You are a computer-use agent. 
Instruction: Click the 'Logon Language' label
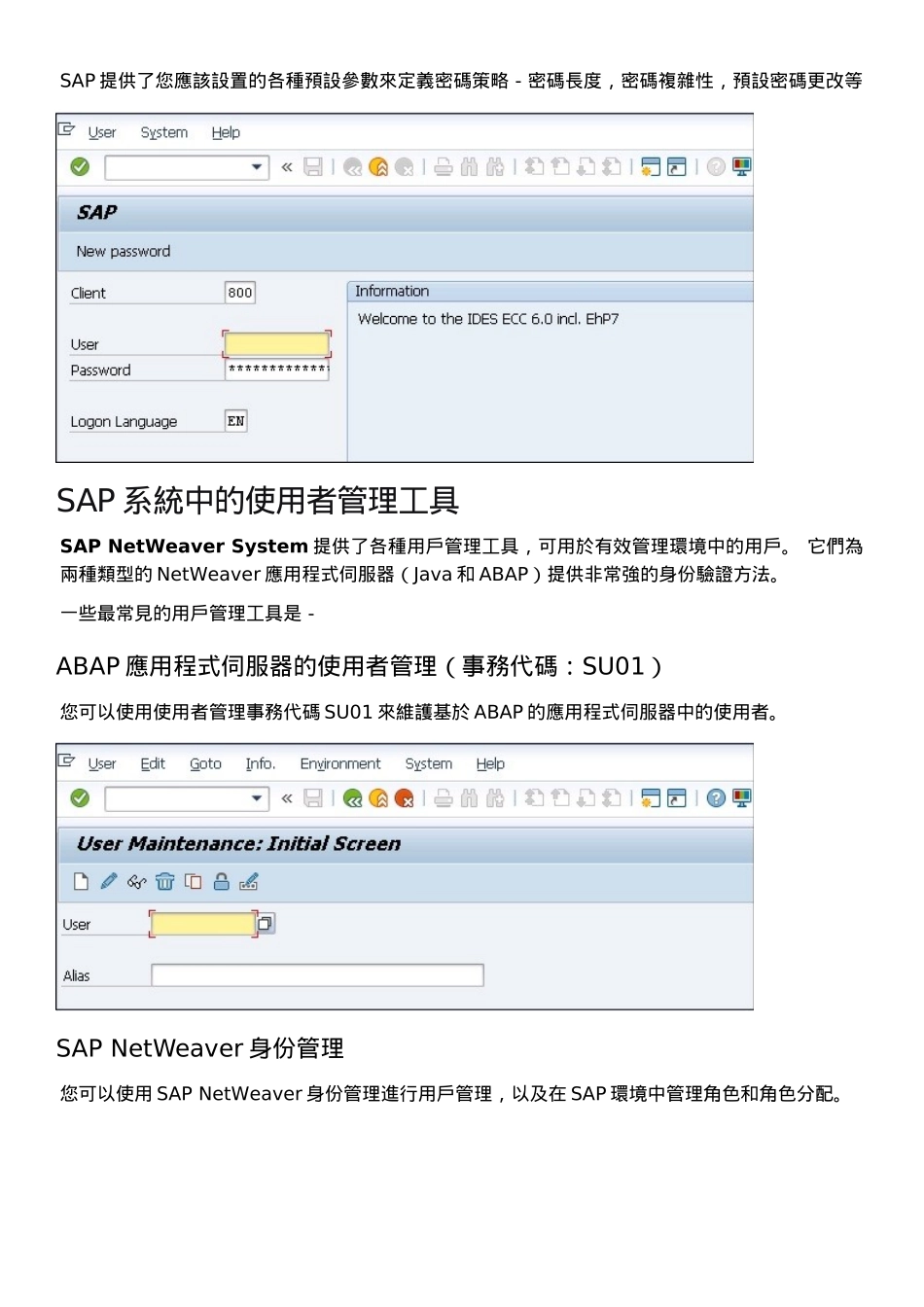click(x=124, y=421)
